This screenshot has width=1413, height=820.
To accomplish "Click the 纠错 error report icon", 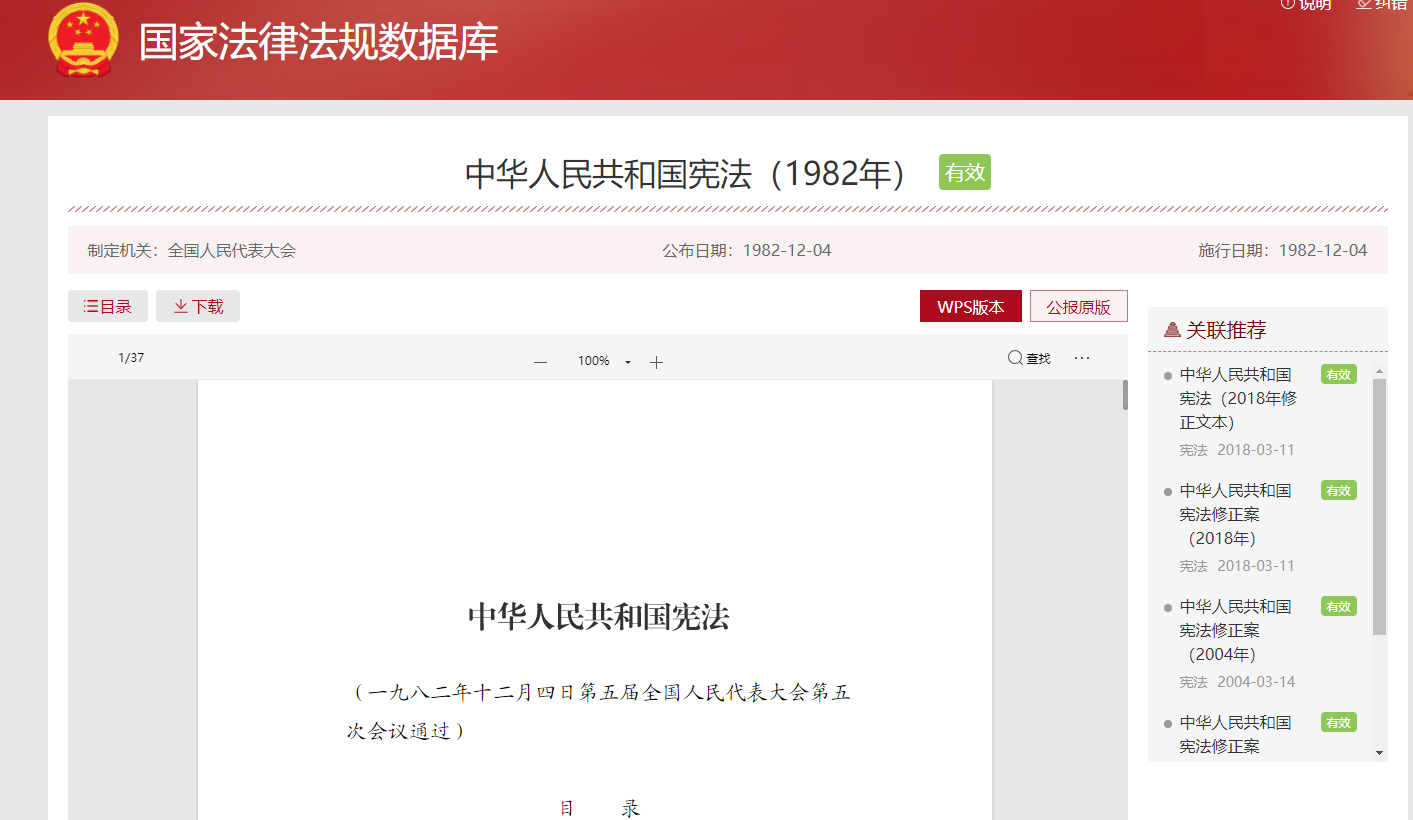I will coord(1364,4).
